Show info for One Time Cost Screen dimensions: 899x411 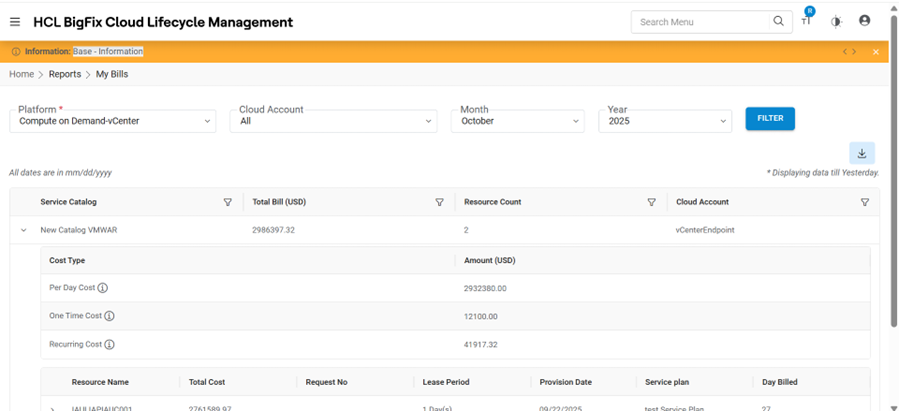coord(109,316)
